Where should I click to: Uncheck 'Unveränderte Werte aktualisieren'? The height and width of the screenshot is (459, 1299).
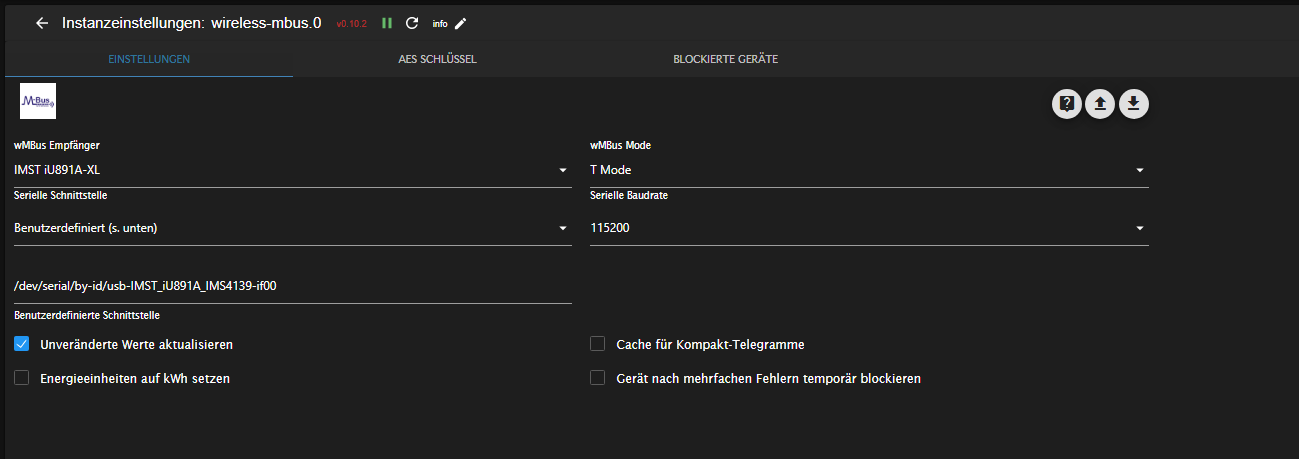click(x=22, y=344)
